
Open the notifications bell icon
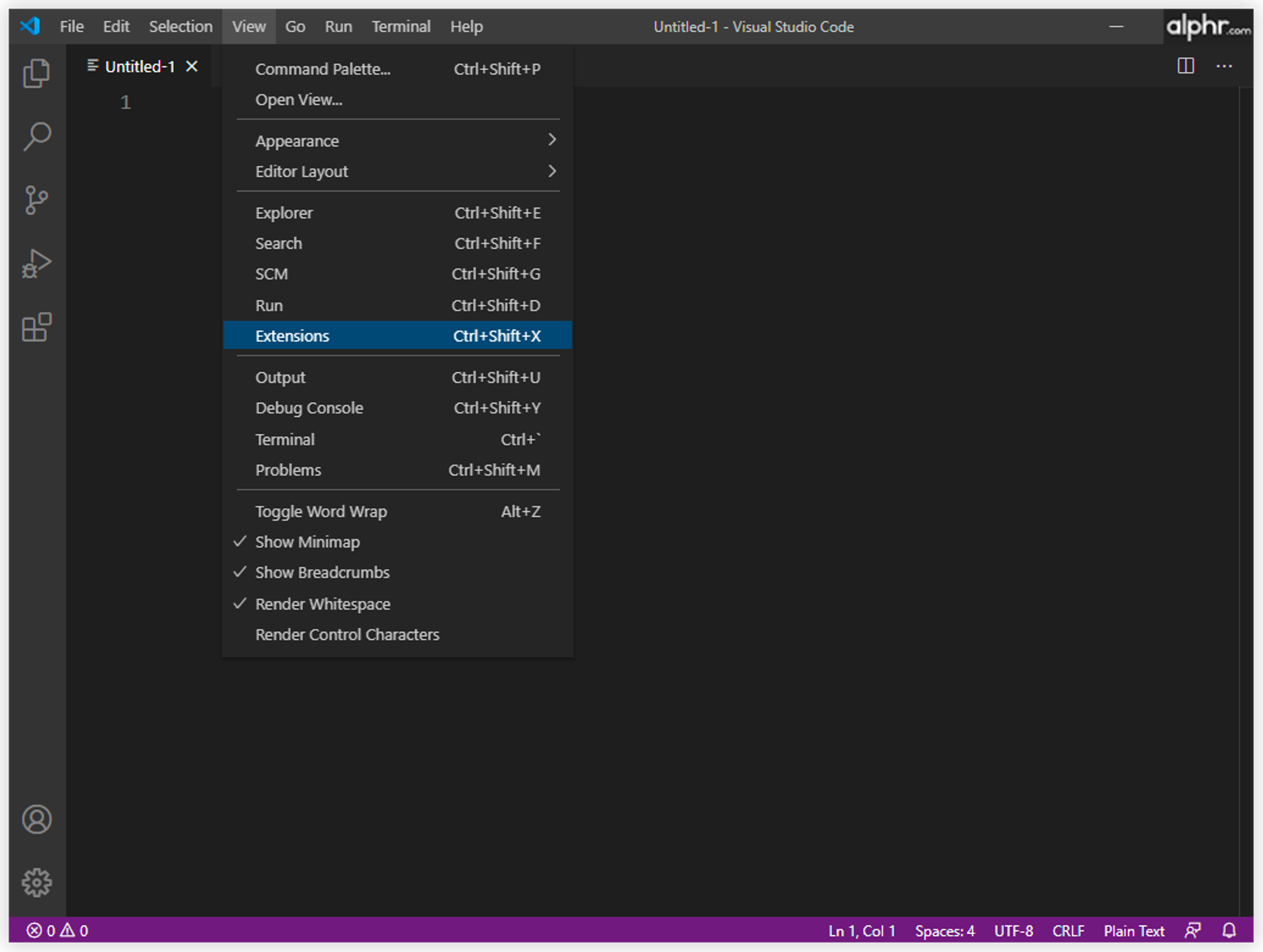(1229, 931)
